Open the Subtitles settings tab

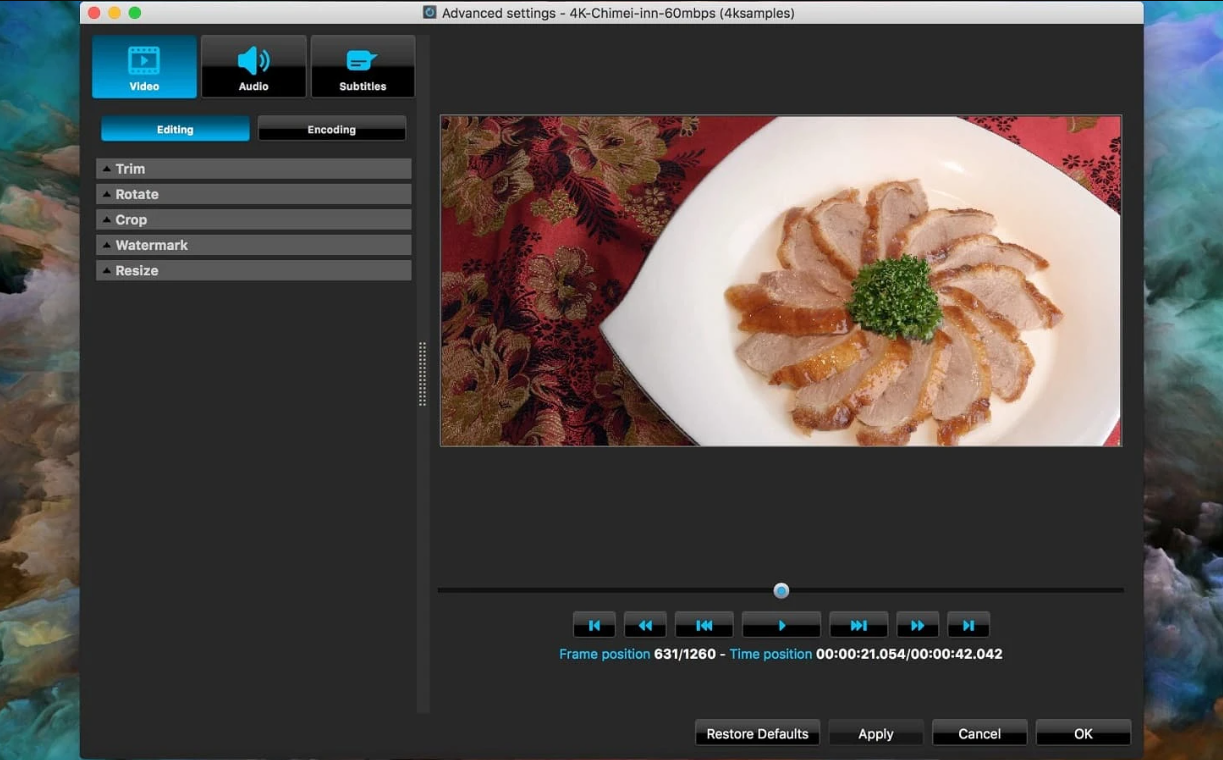tap(362, 67)
